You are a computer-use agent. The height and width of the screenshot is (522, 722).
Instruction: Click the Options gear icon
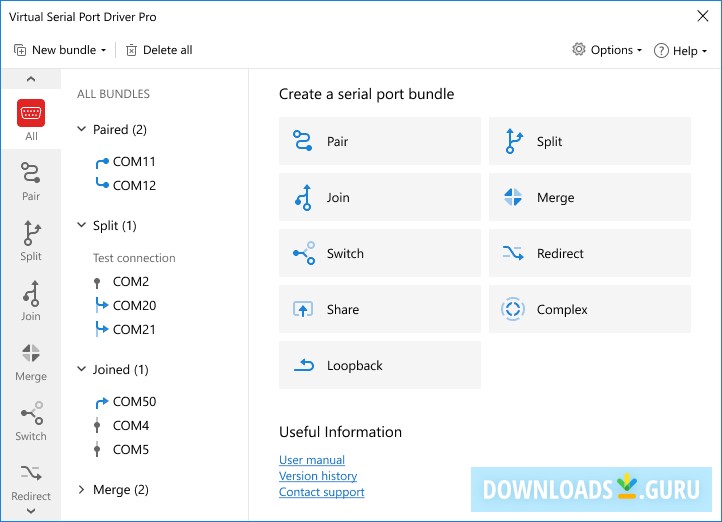coord(578,49)
